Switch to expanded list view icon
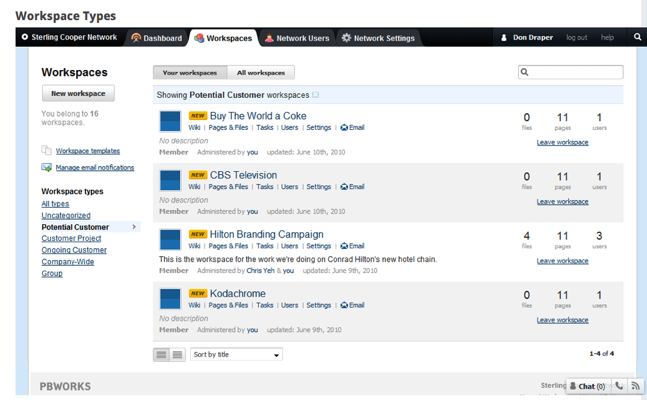647x400 pixels. point(161,355)
